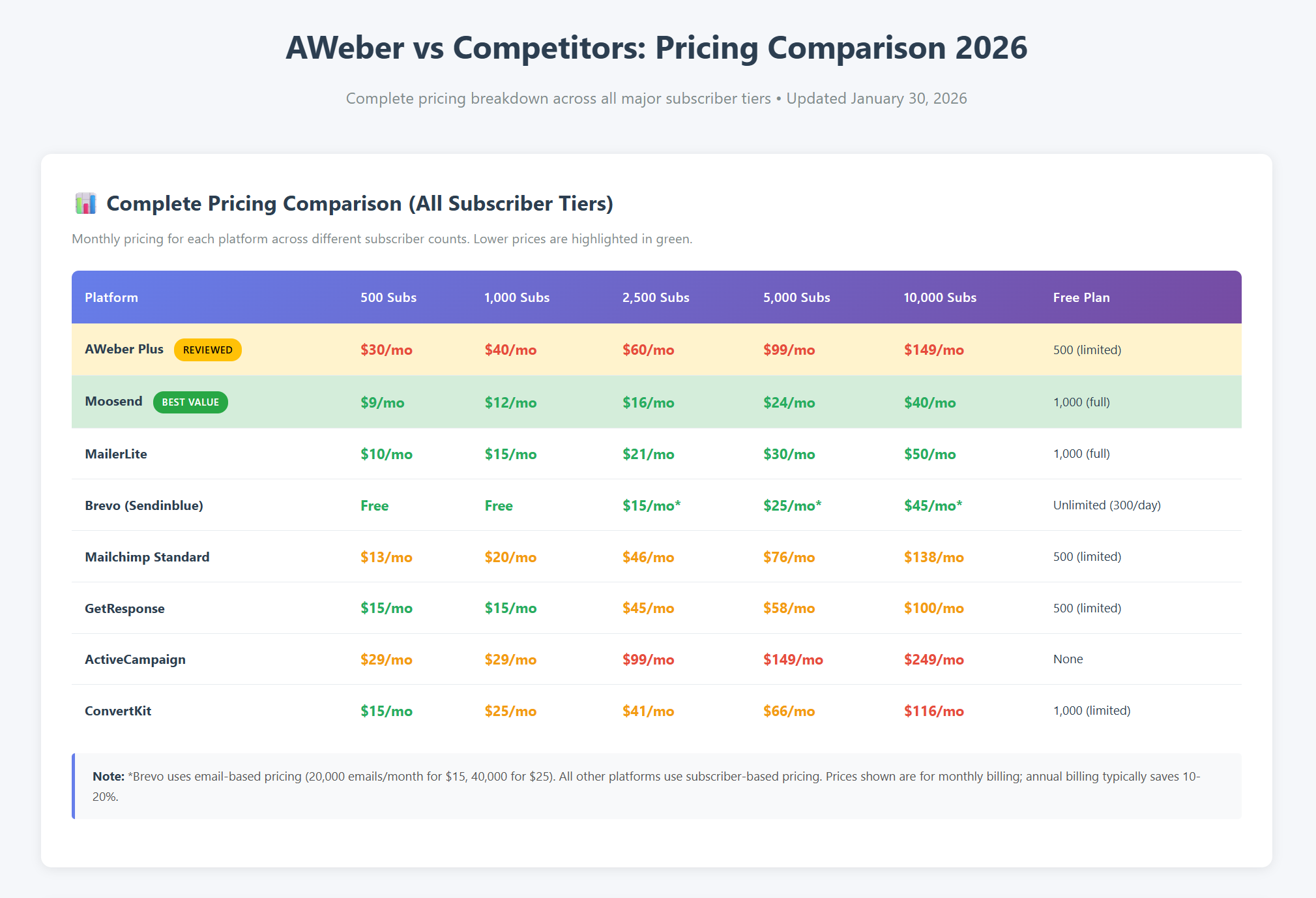Select the 2,500 Subs column header
Image resolution: width=1316 pixels, height=898 pixels.
(x=656, y=297)
